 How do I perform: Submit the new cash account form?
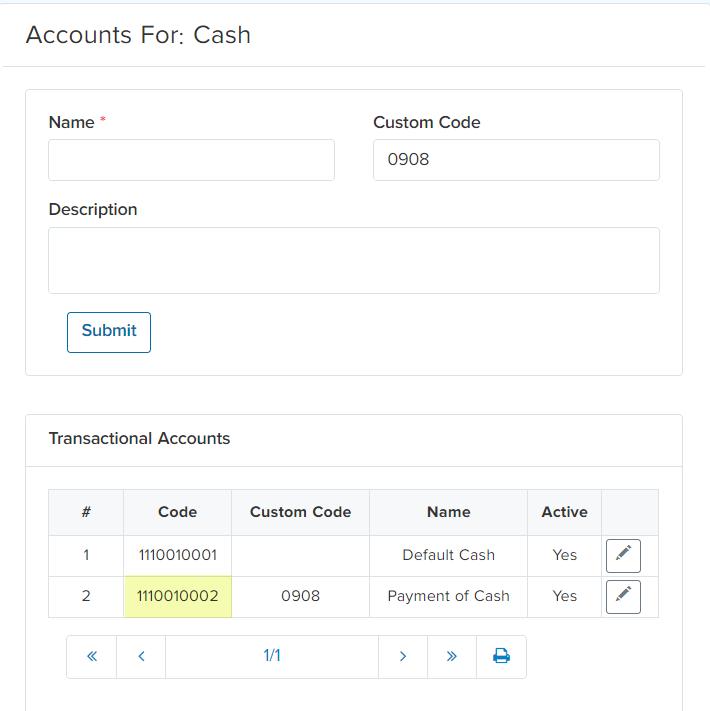click(109, 332)
